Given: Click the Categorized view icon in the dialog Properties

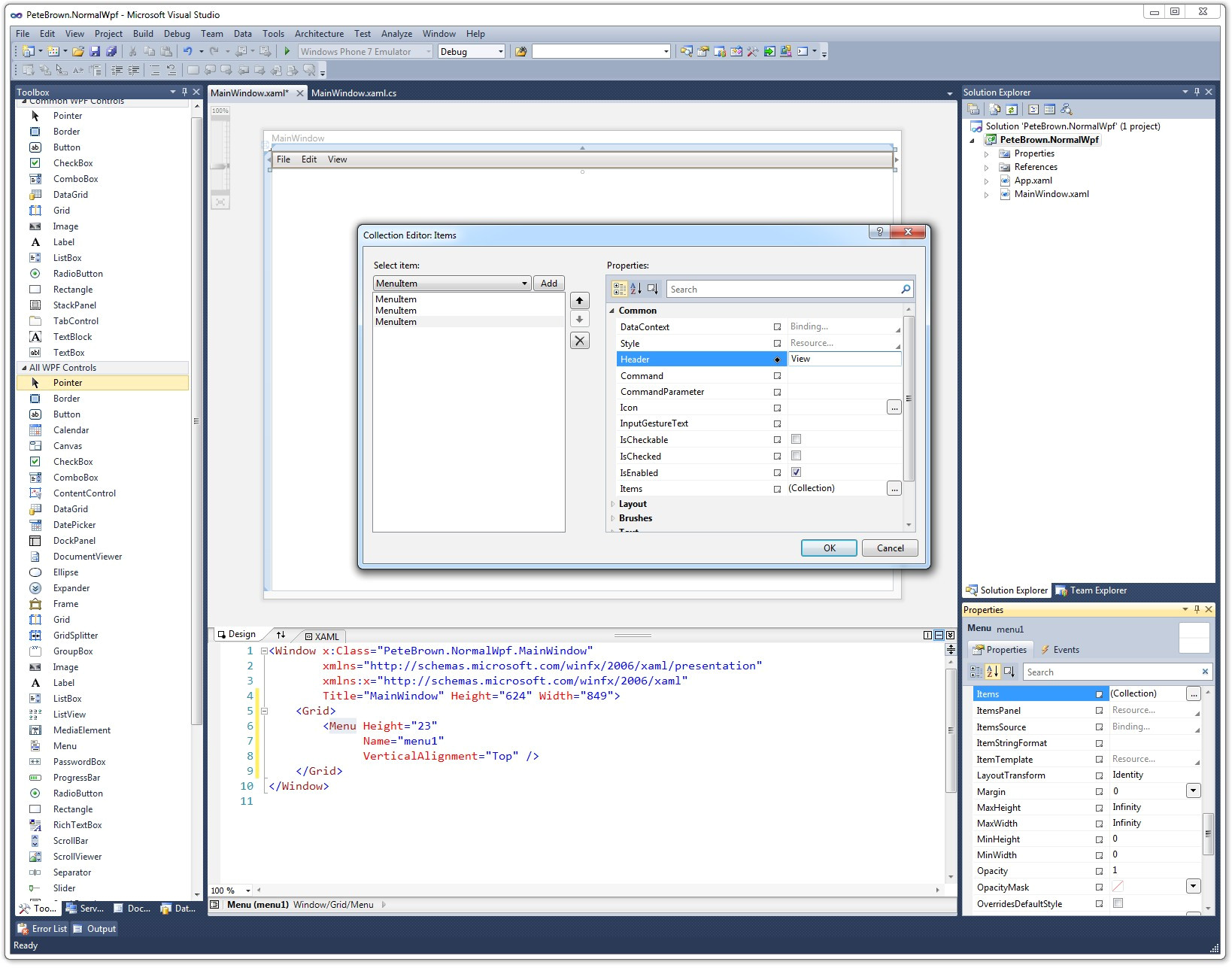Looking at the screenshot, I should coord(620,289).
